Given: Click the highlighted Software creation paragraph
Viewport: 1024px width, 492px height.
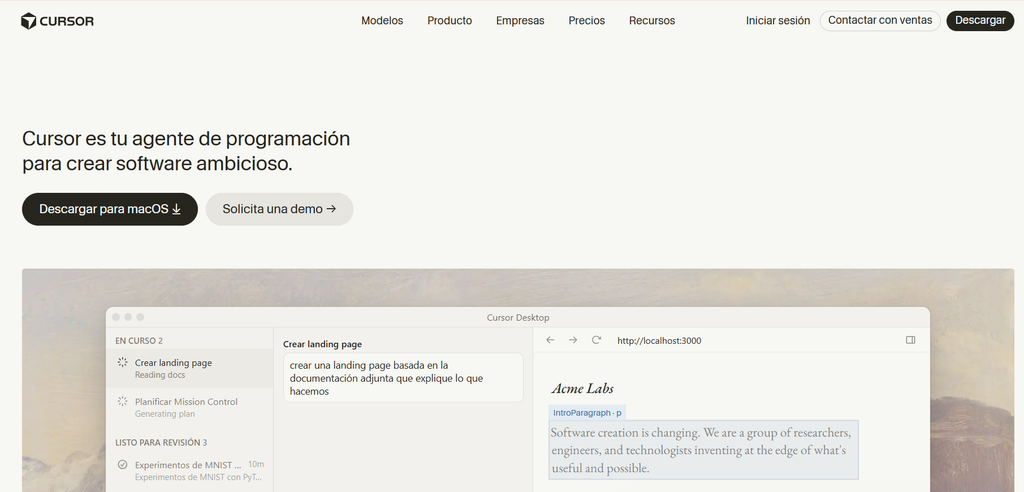Looking at the screenshot, I should (703, 450).
